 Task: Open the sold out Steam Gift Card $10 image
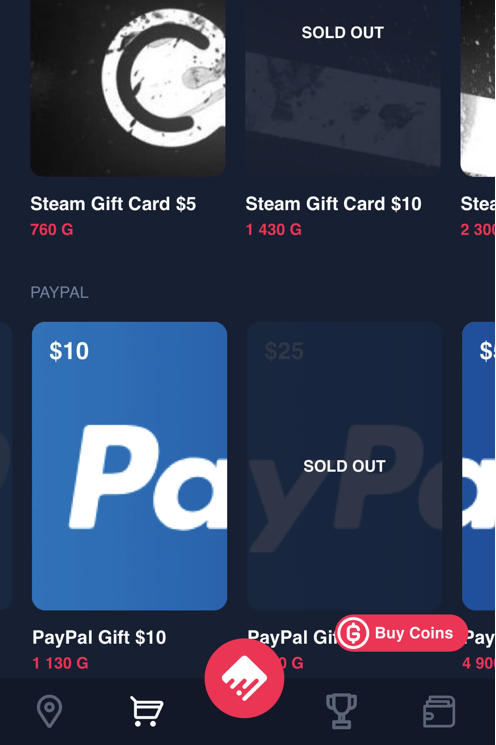(343, 88)
